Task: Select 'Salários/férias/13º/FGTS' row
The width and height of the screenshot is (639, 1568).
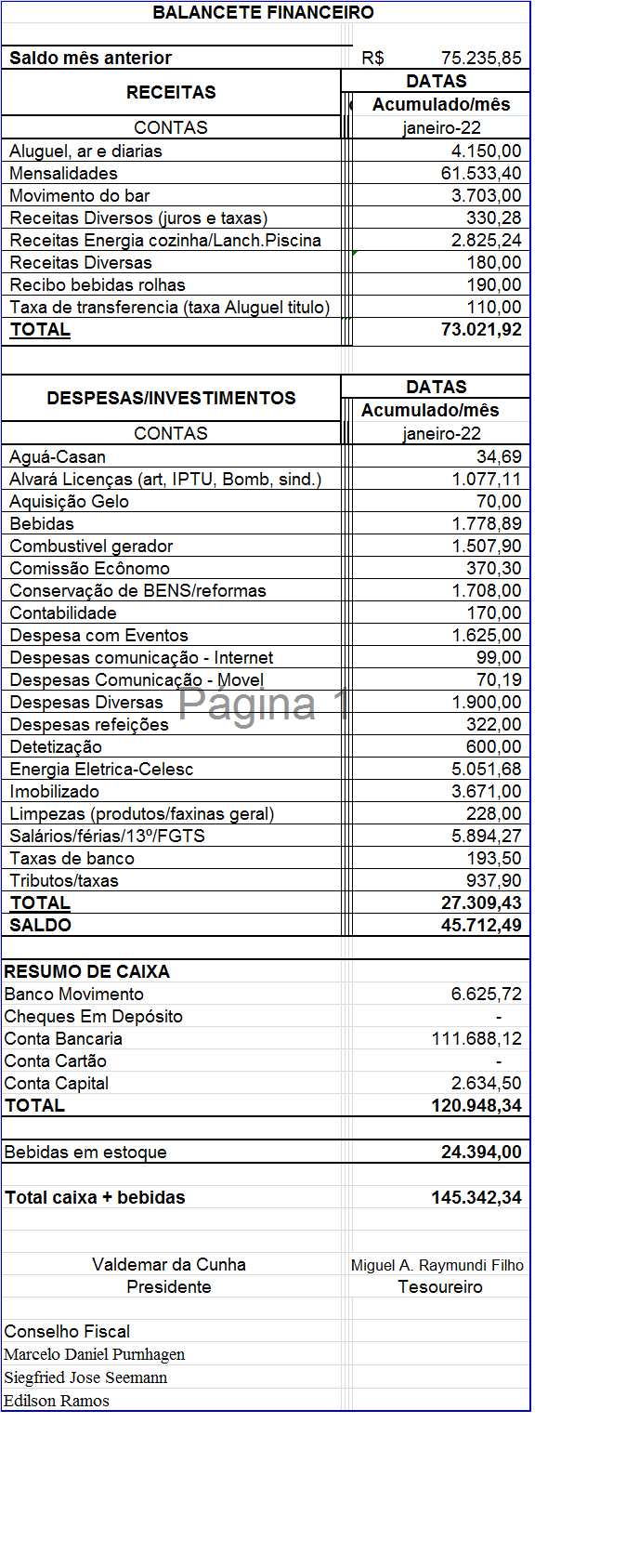Action: point(266,836)
